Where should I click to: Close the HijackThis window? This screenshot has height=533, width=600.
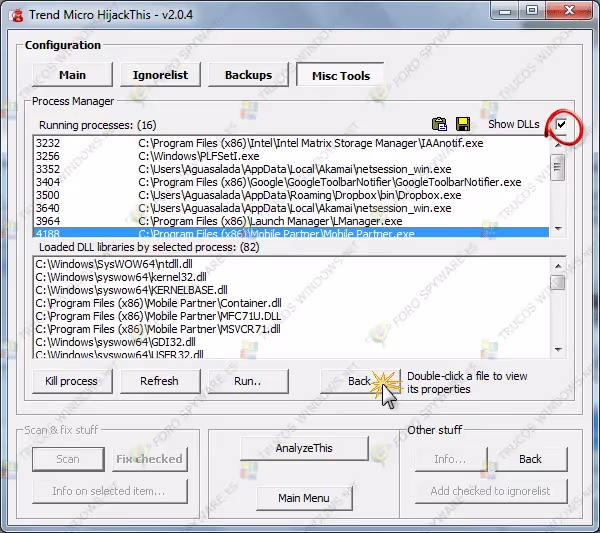tap(569, 10)
